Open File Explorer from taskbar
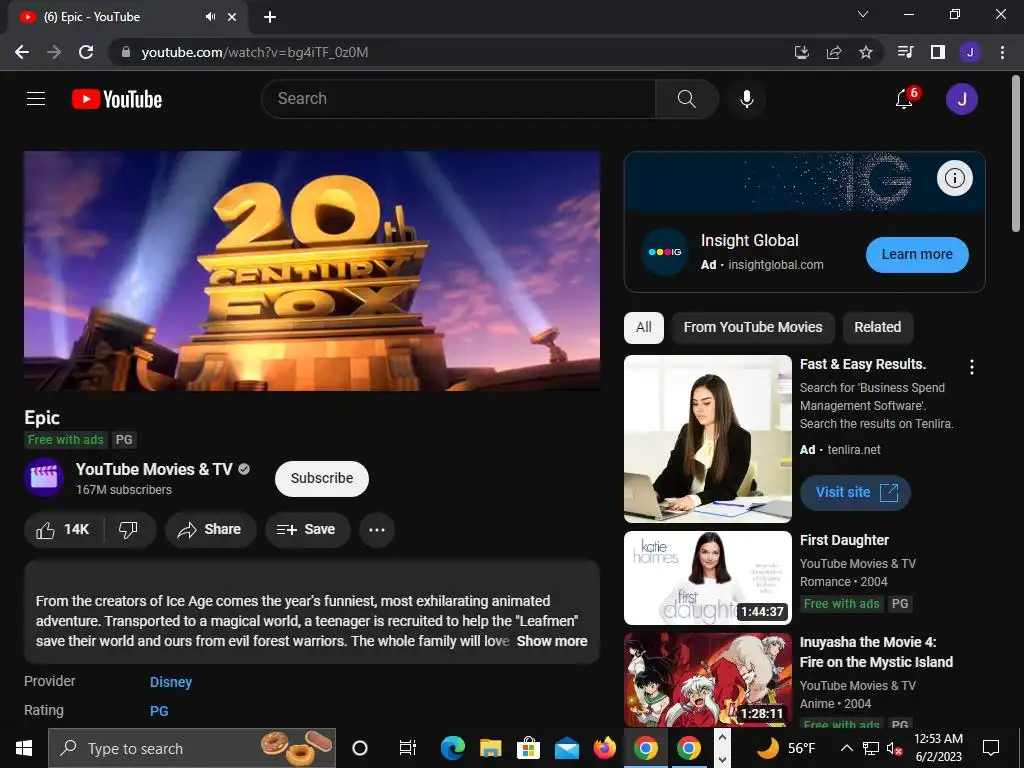 [490, 748]
